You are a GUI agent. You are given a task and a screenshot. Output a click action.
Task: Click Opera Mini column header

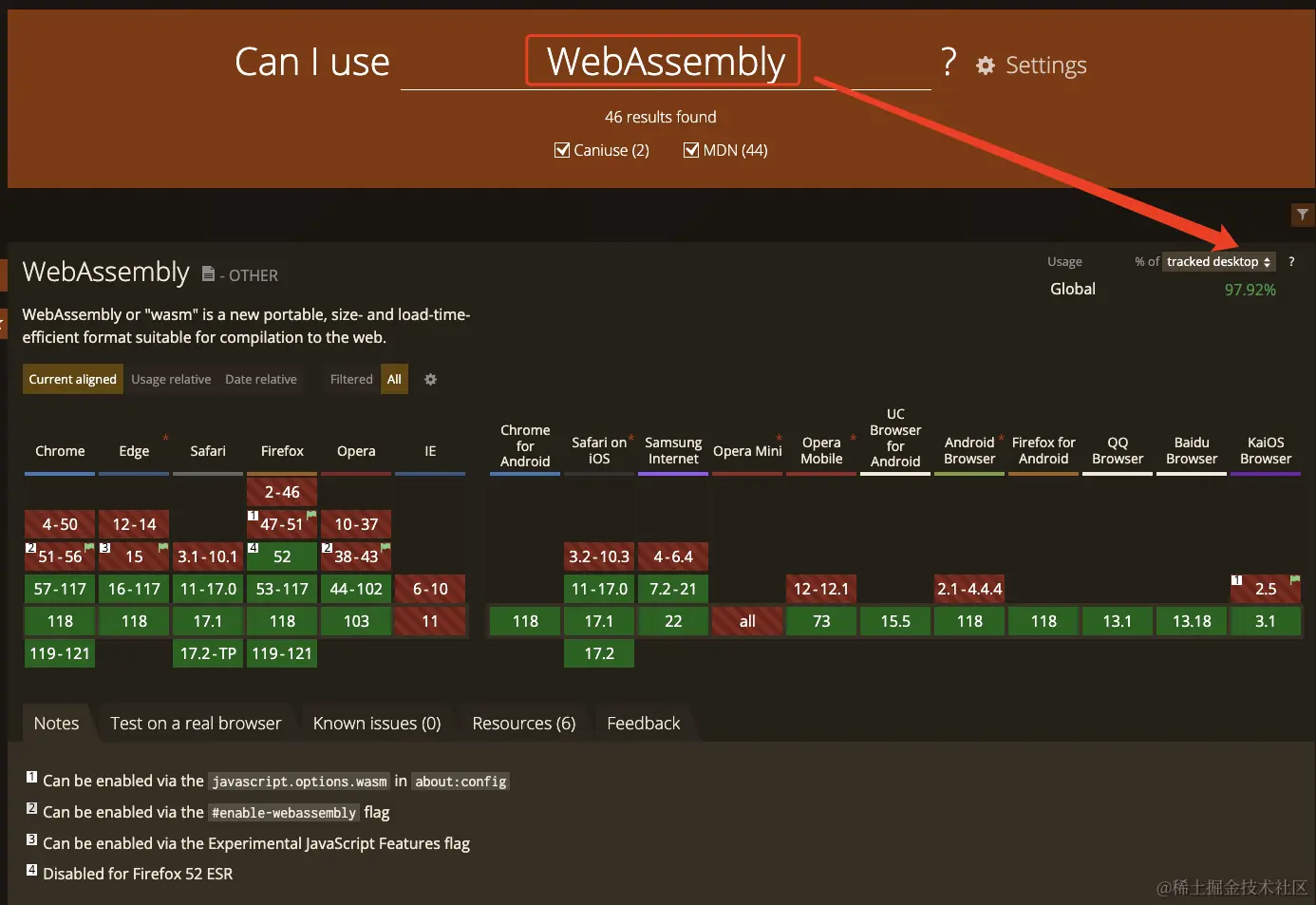(x=747, y=451)
